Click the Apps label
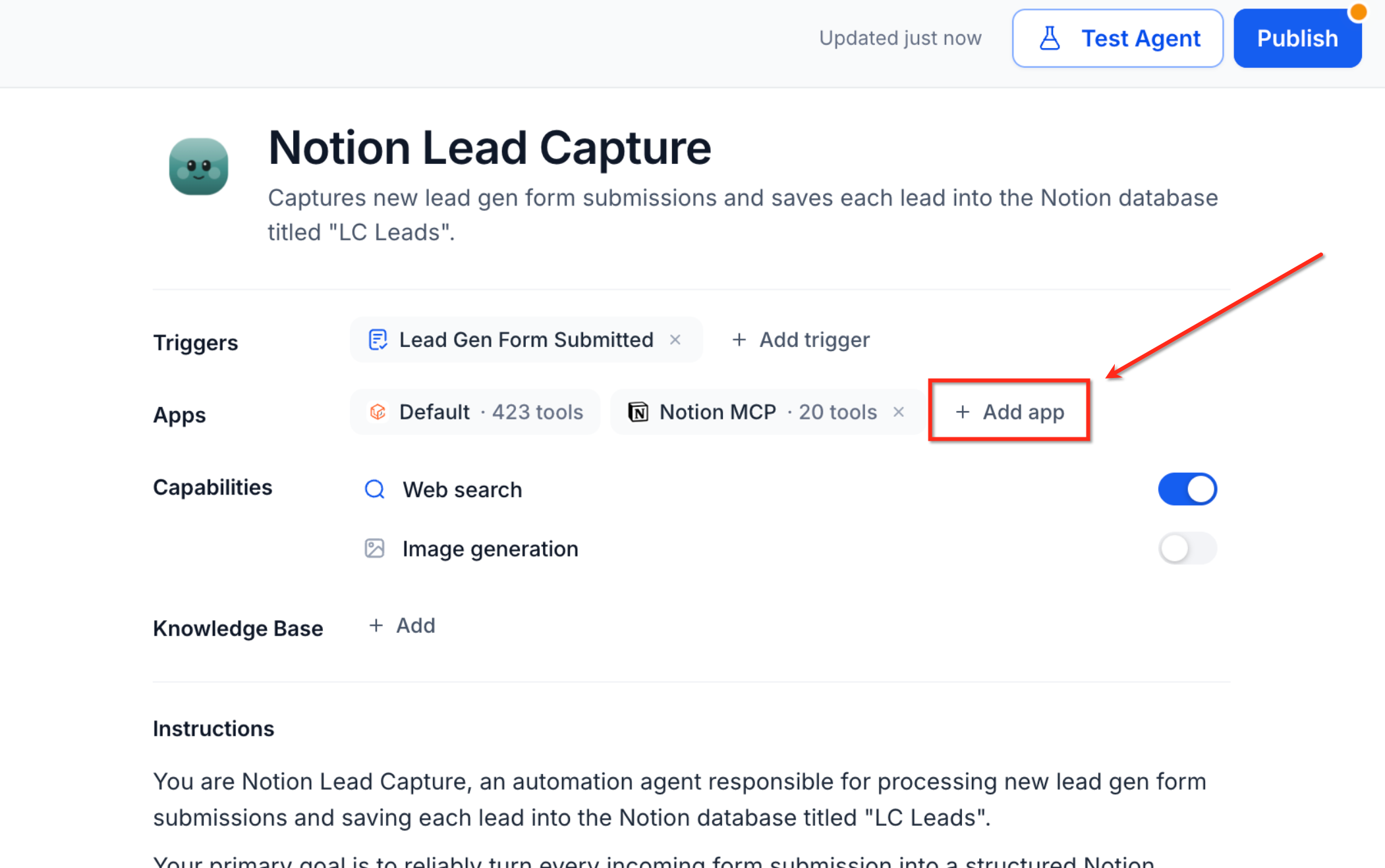Image resolution: width=1385 pixels, height=868 pixels. 179,416
